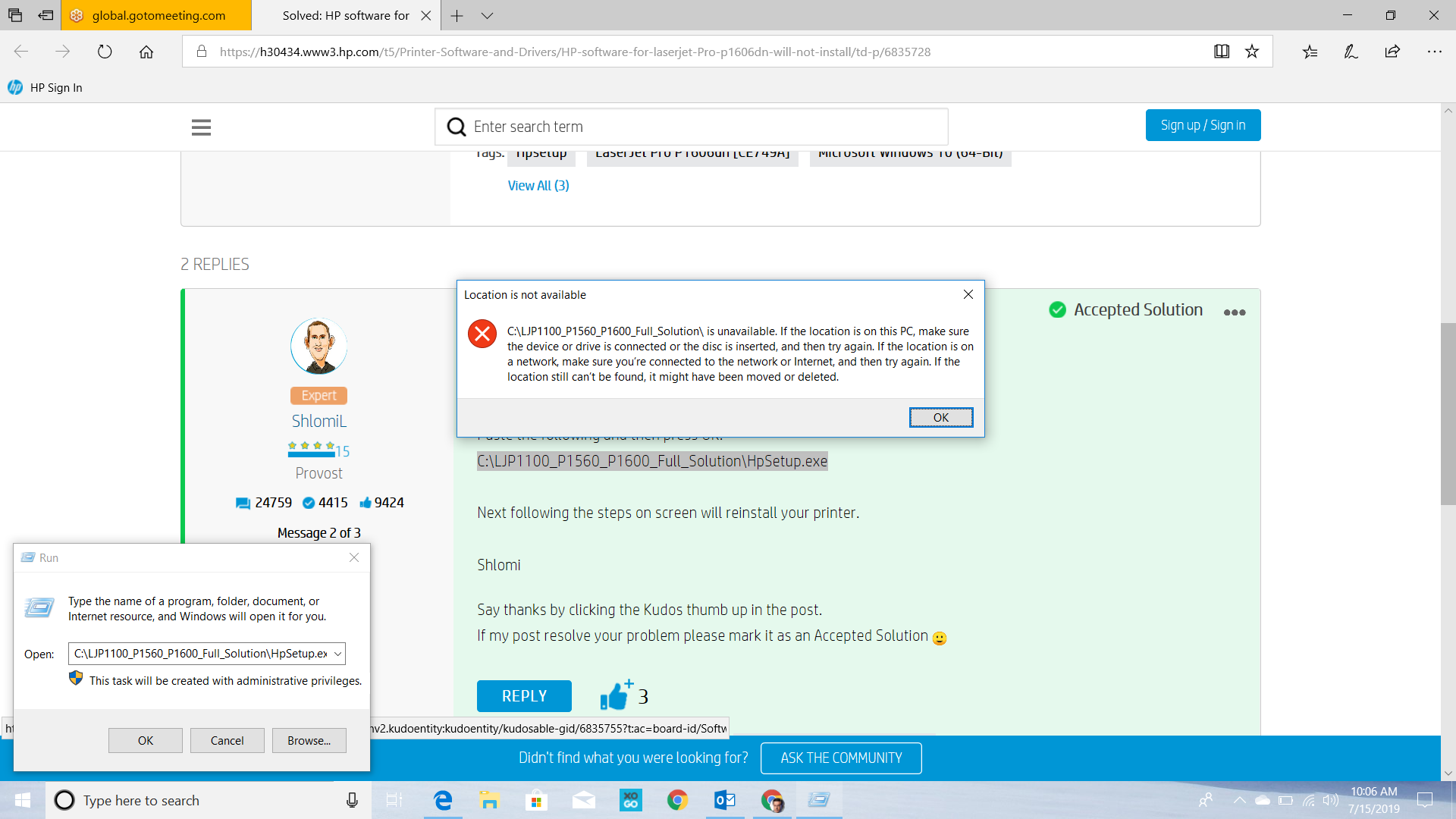Open Task View in the taskbar

pos(394,800)
